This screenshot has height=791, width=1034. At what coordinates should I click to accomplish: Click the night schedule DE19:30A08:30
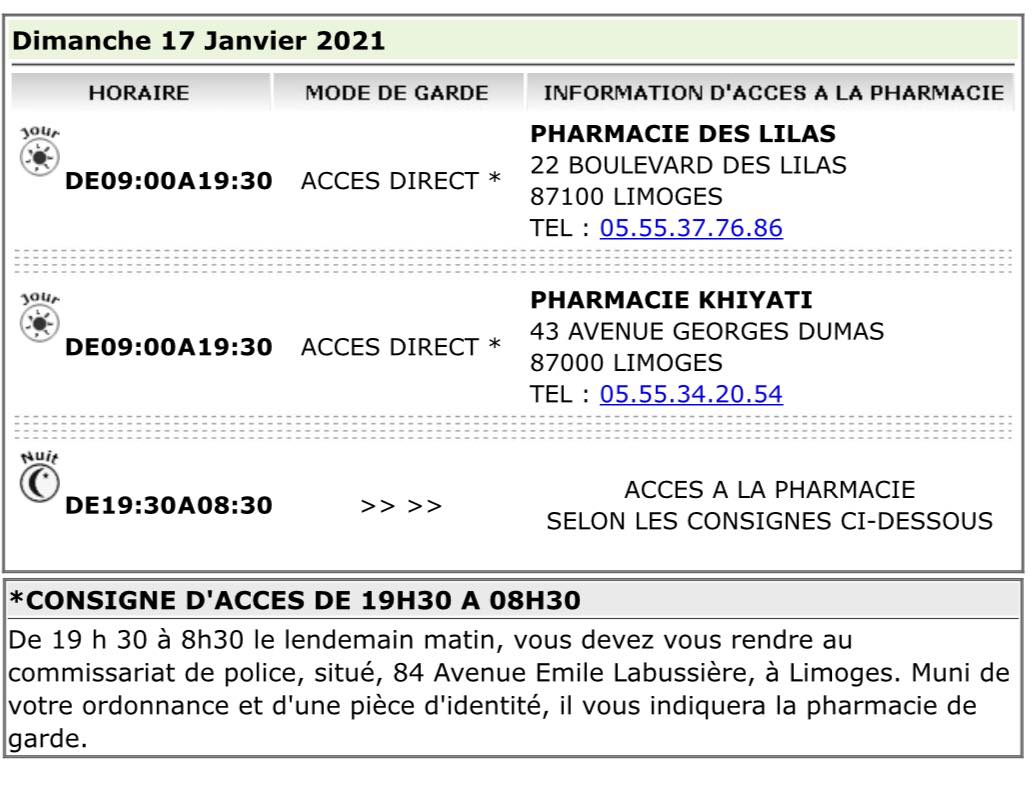(x=169, y=506)
